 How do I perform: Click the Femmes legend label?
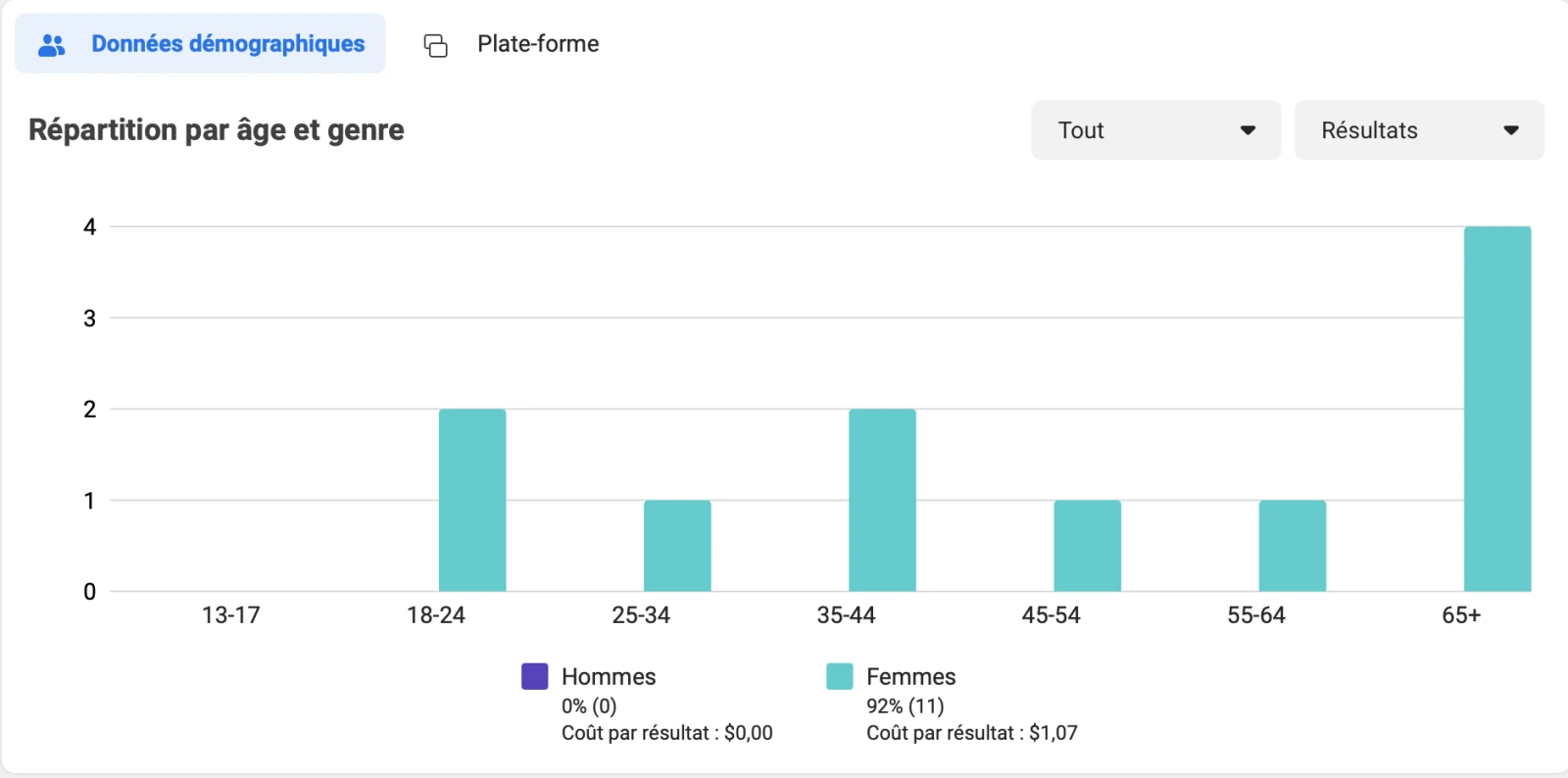pyautogui.click(x=910, y=676)
